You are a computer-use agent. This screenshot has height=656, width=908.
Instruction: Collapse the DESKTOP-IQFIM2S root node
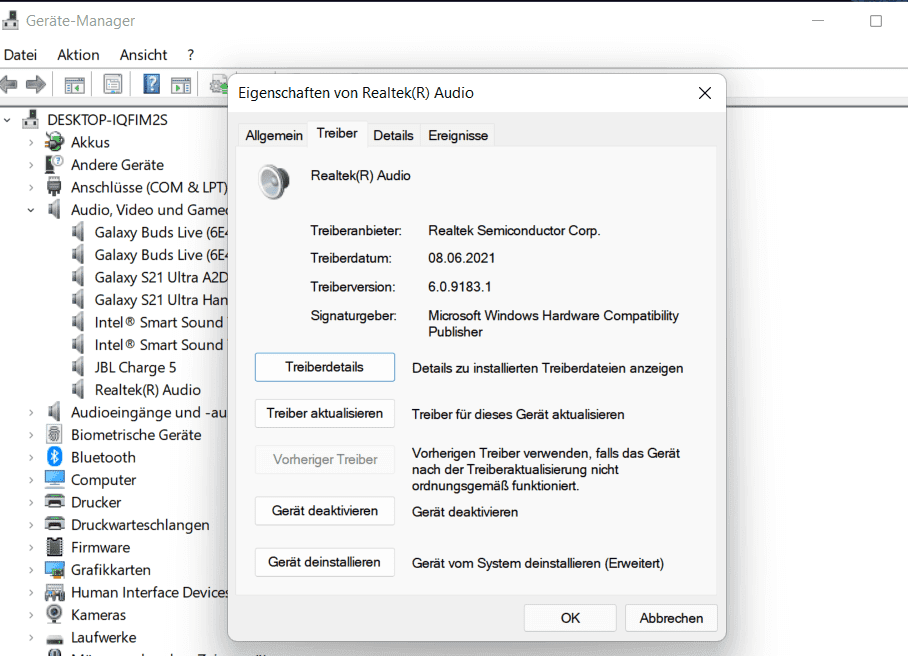[9, 120]
